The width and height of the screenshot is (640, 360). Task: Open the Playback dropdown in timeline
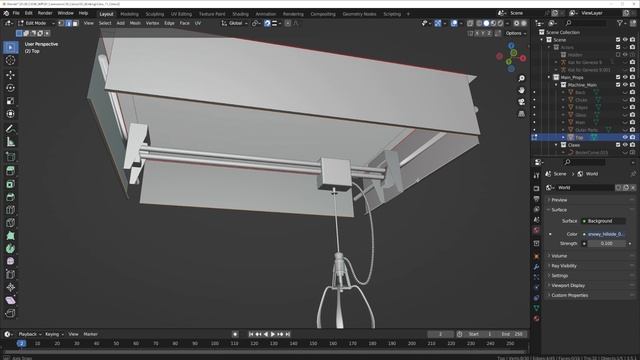(x=30, y=334)
